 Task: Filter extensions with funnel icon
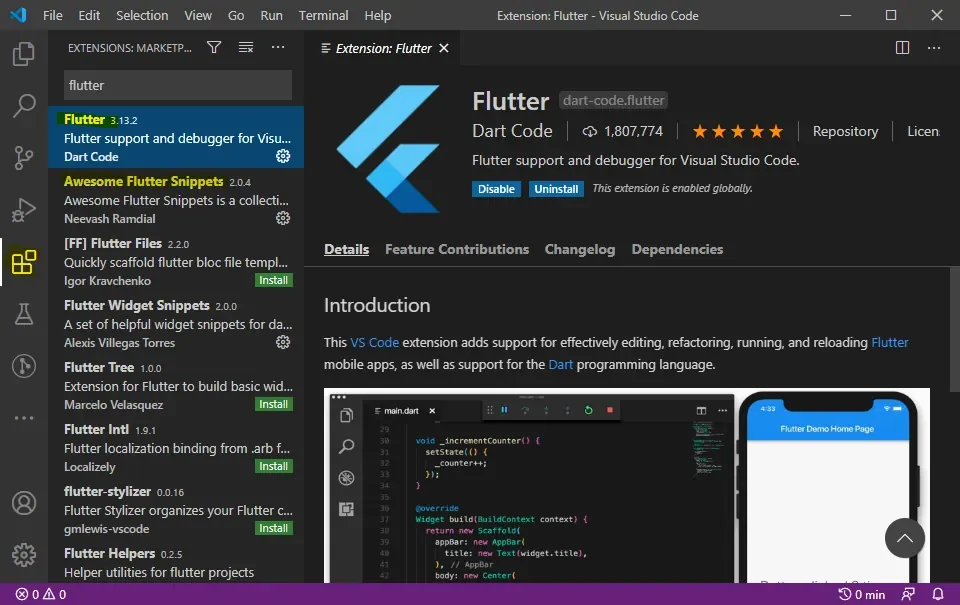pos(214,47)
